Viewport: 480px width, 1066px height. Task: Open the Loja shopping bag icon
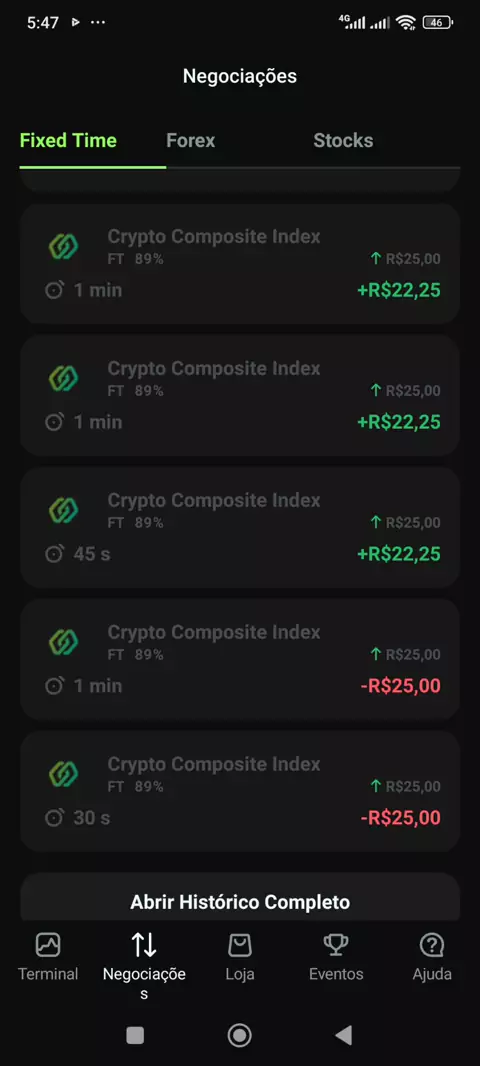click(x=240, y=945)
